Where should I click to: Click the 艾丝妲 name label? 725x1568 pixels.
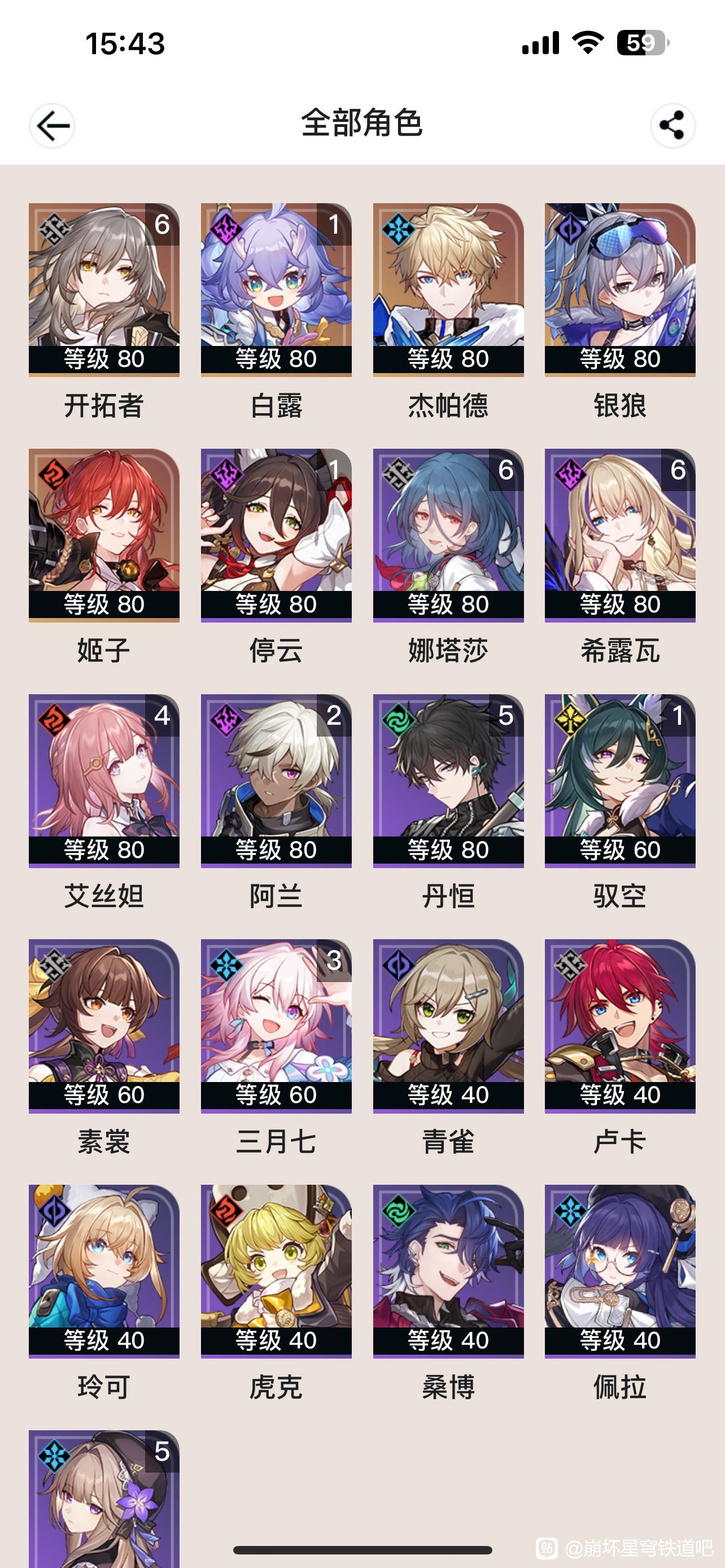coord(104,897)
